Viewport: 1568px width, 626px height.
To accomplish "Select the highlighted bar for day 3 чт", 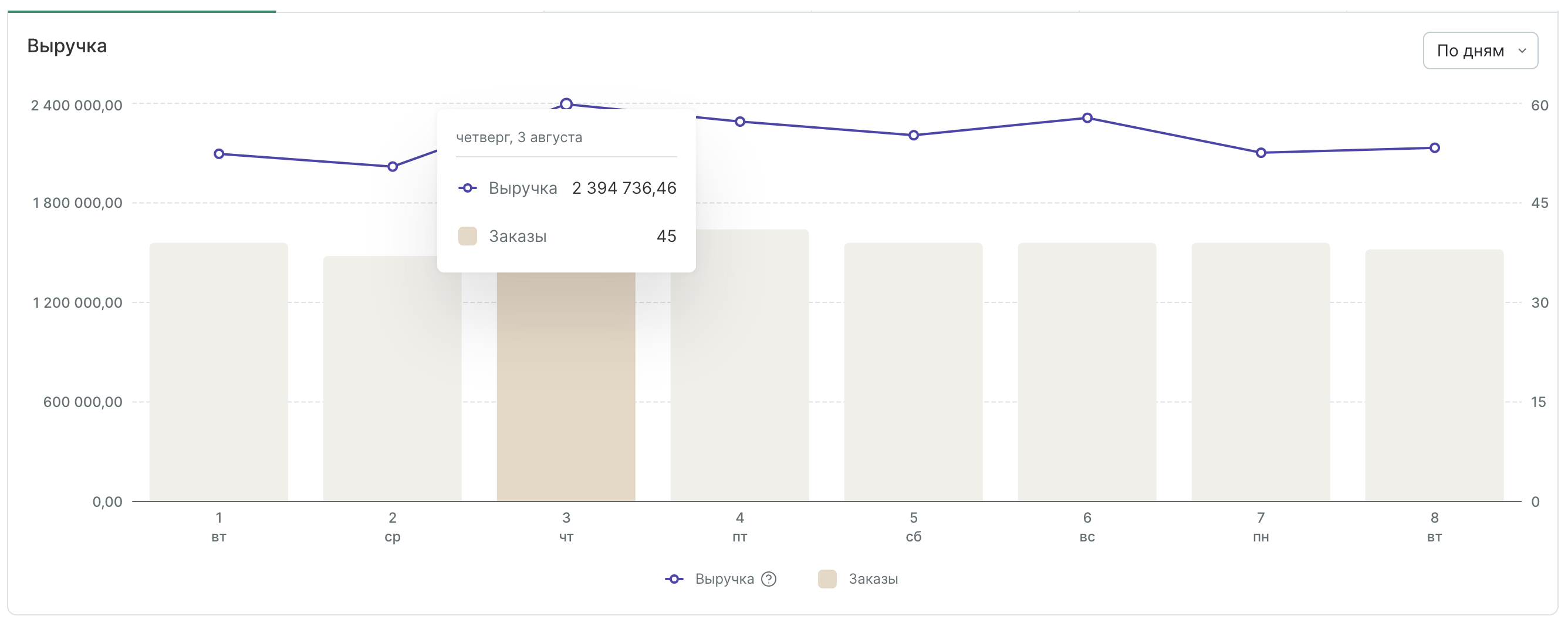I will 566,386.
